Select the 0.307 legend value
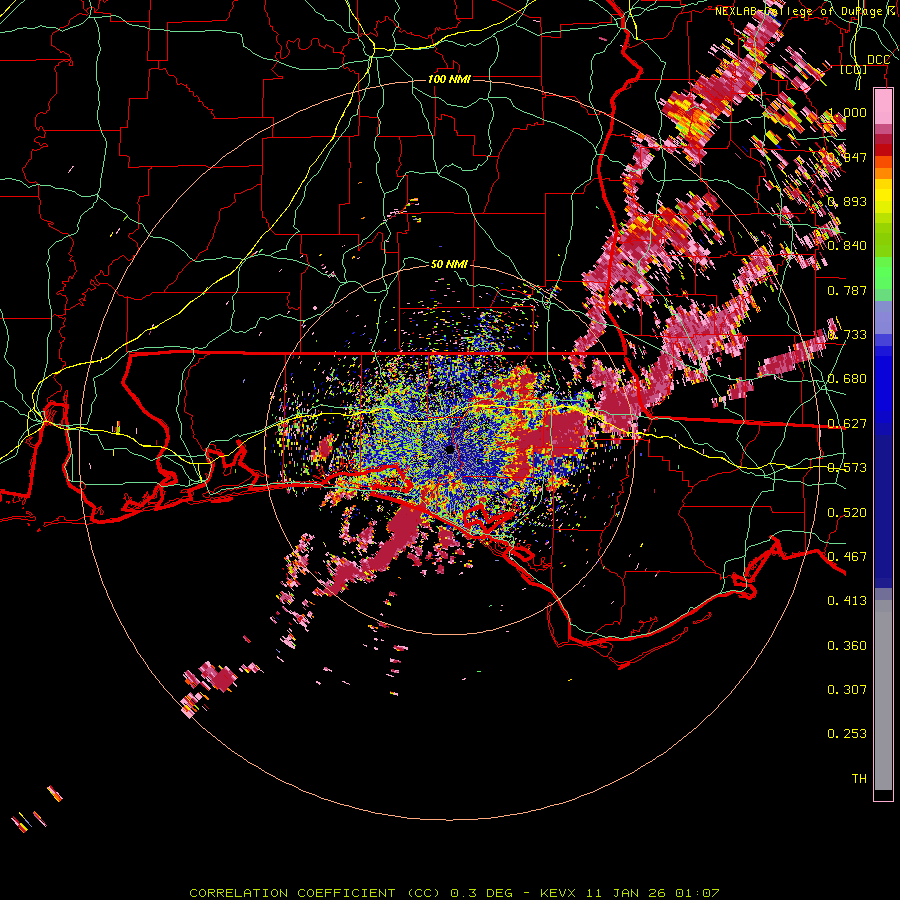Screen dimensions: 900x900 pyautogui.click(x=847, y=690)
